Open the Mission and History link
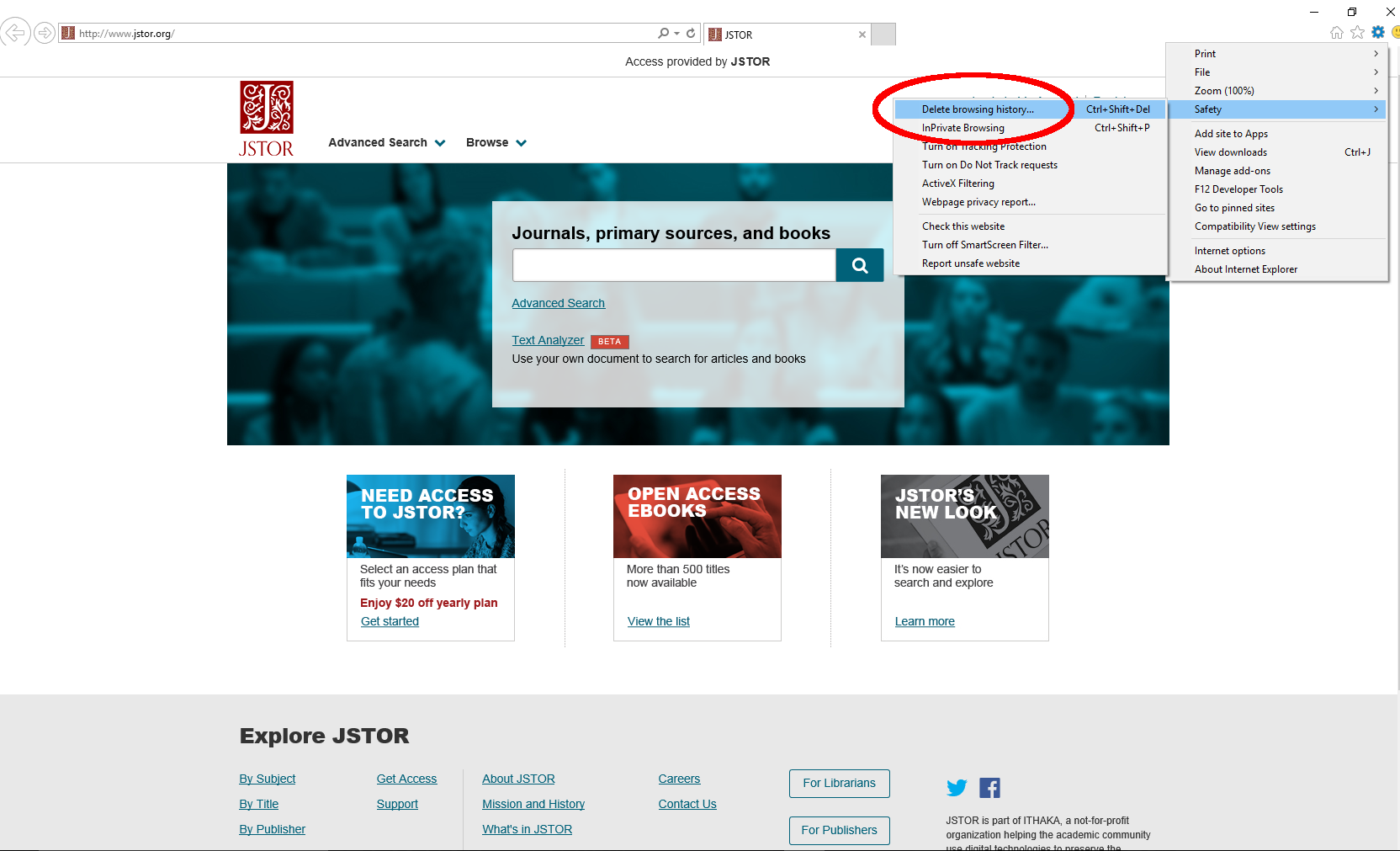 (x=533, y=804)
